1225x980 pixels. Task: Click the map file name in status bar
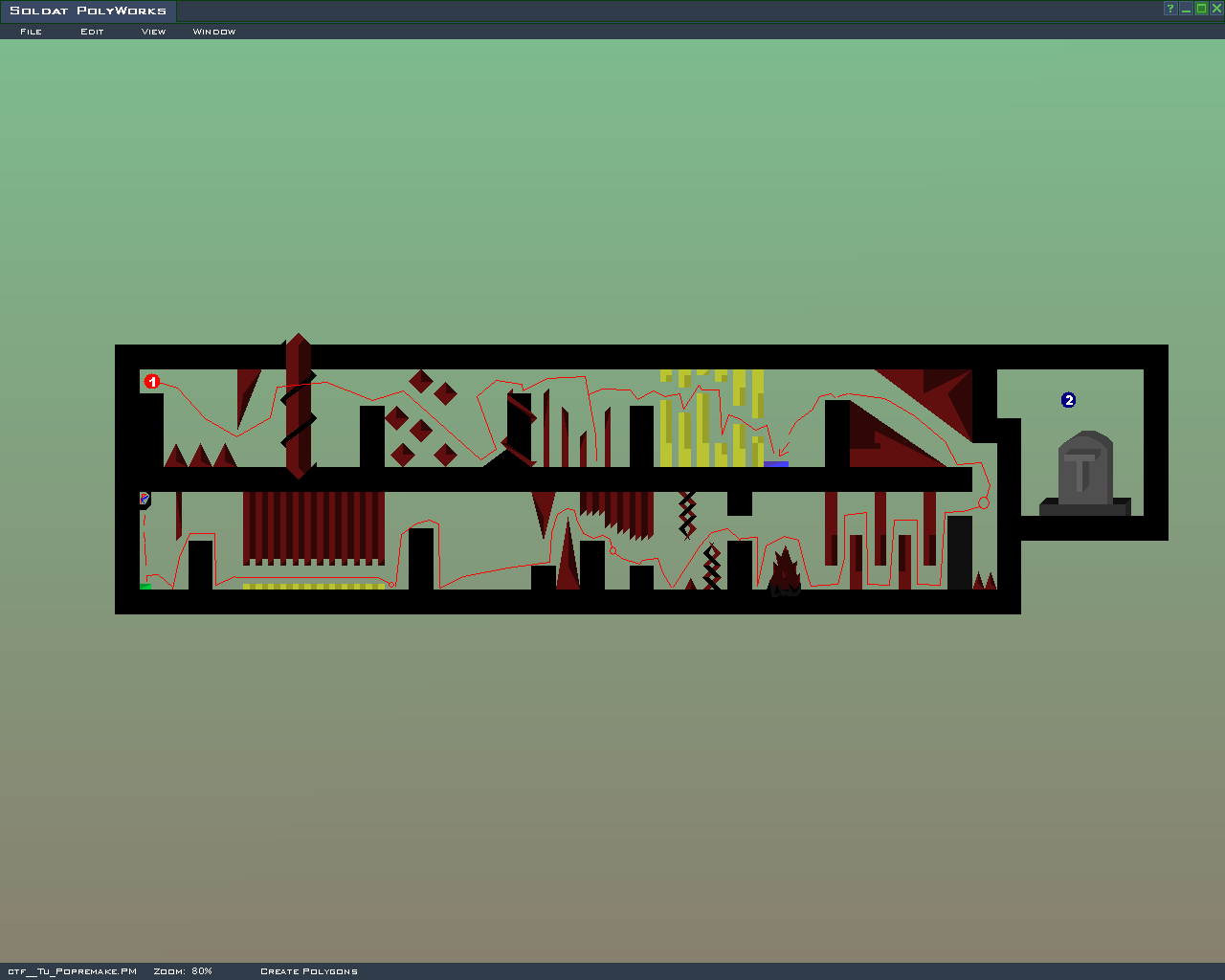[72, 971]
